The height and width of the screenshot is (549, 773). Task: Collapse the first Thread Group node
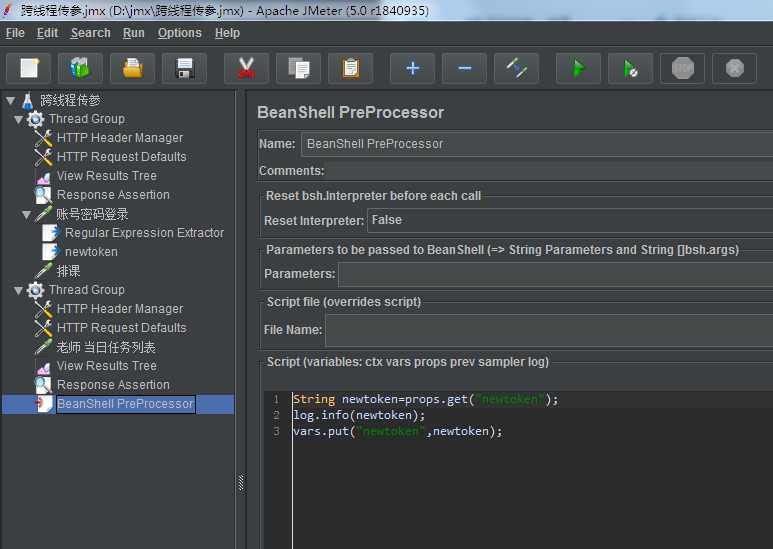(19, 119)
